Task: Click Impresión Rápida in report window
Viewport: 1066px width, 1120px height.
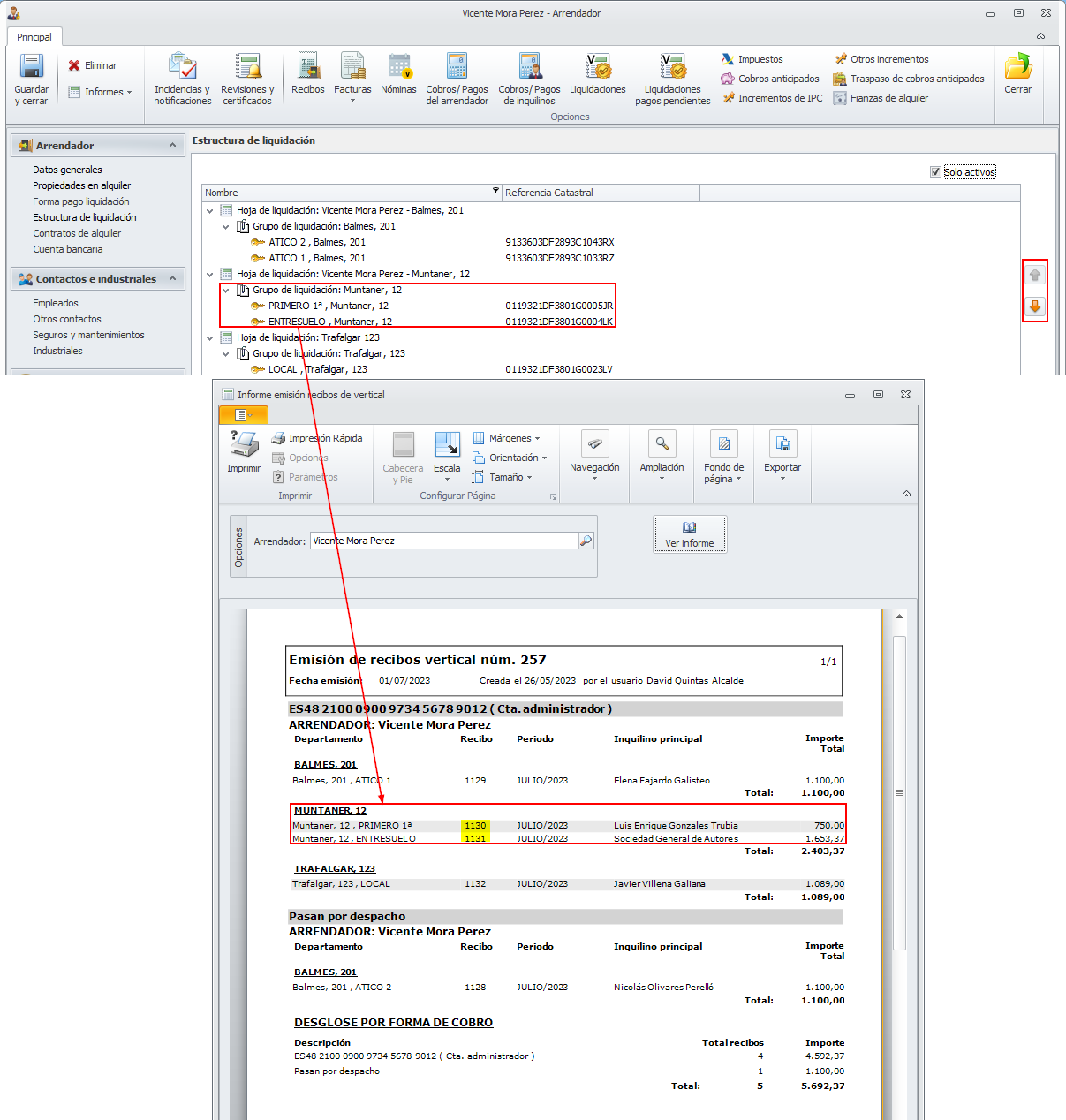Action: [316, 438]
